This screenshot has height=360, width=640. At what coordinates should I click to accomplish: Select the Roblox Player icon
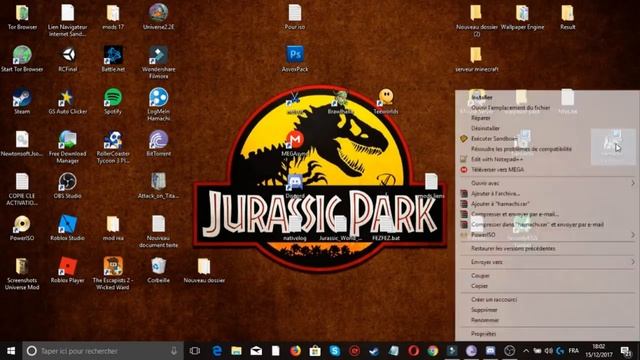click(68, 270)
